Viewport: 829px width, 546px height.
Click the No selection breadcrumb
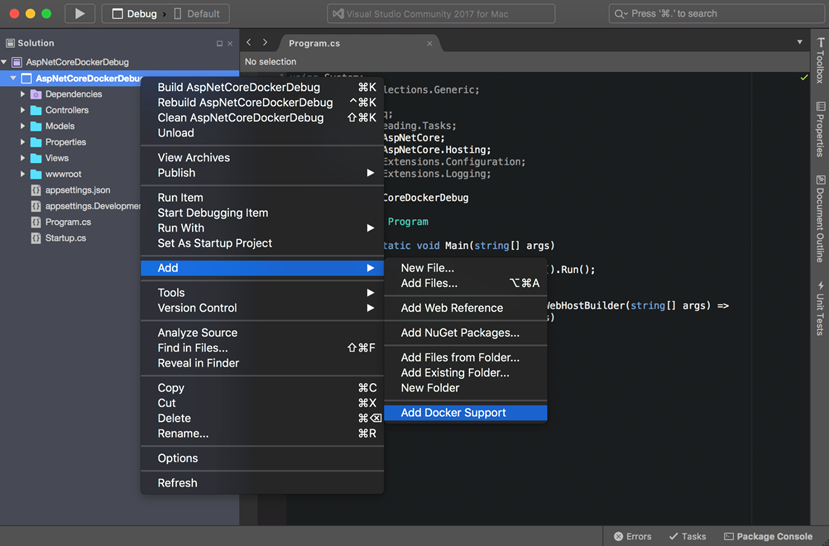(270, 62)
